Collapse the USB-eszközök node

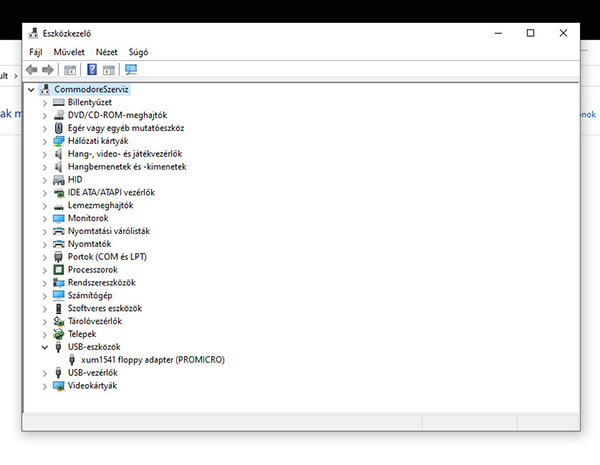(45, 347)
